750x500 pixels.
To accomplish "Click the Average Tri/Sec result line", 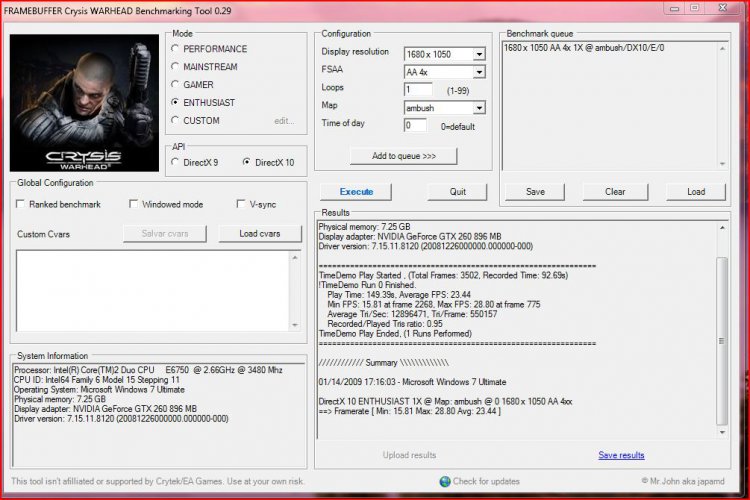I will [412, 314].
